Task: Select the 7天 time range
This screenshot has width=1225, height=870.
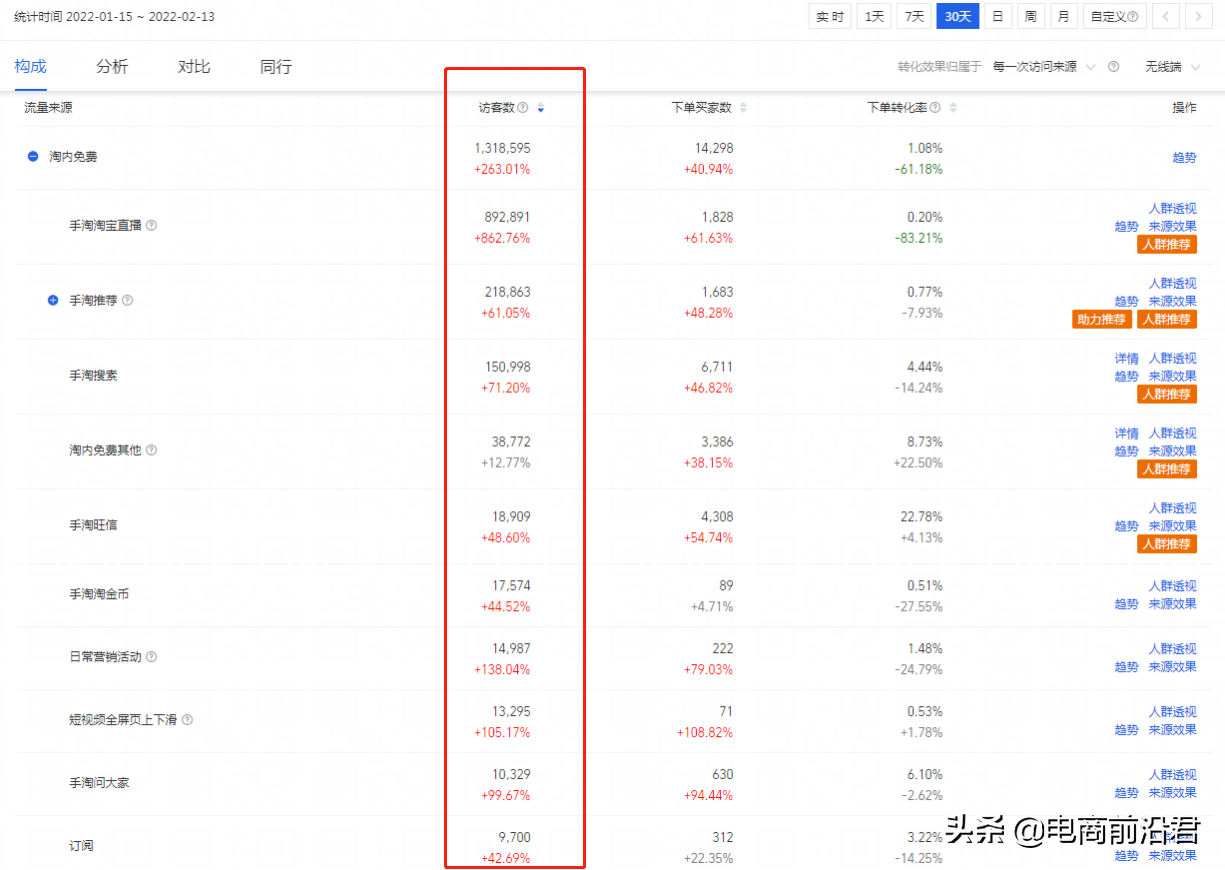Action: [x=913, y=16]
